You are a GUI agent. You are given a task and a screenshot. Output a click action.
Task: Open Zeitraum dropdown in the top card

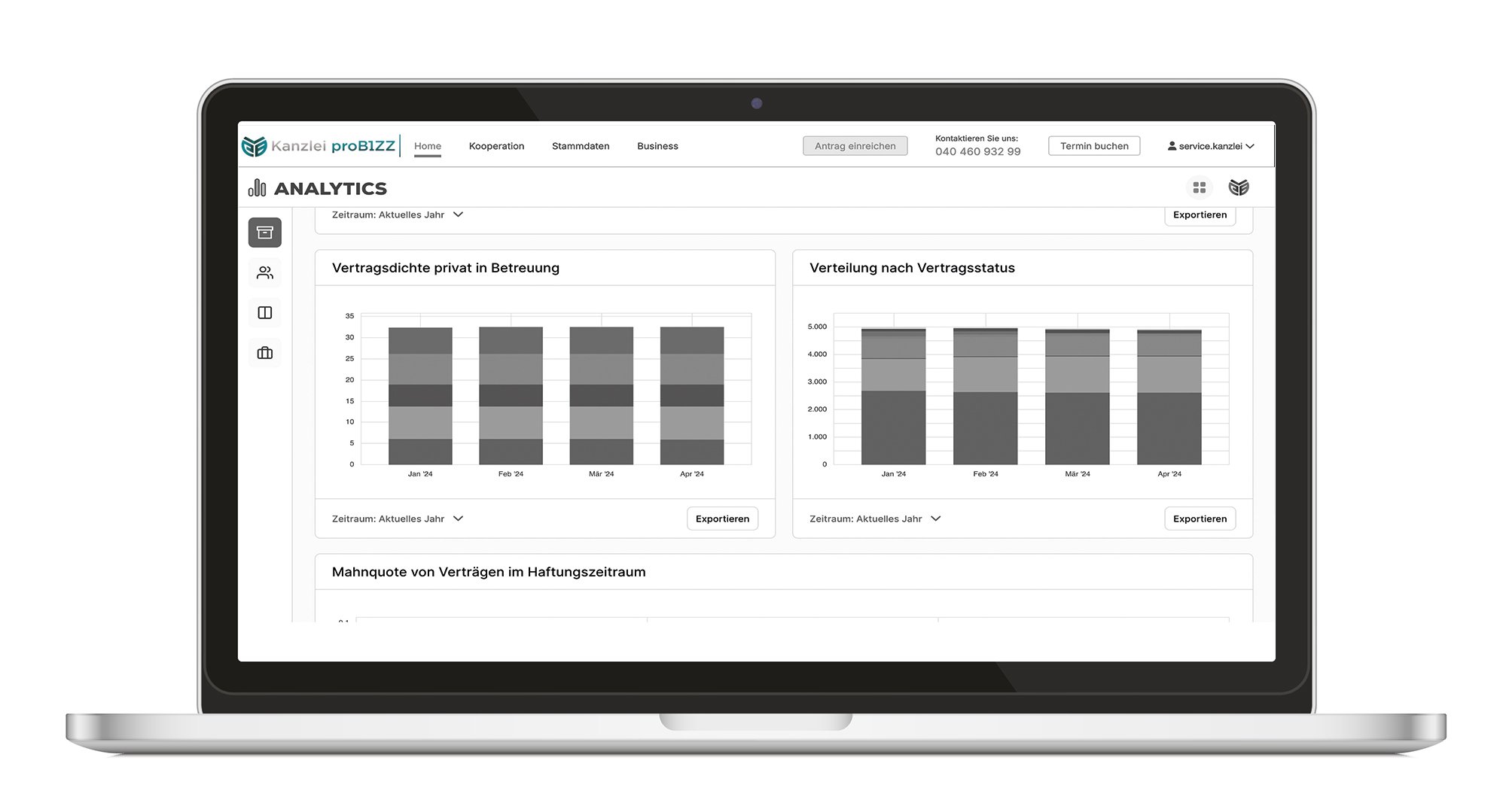(398, 214)
